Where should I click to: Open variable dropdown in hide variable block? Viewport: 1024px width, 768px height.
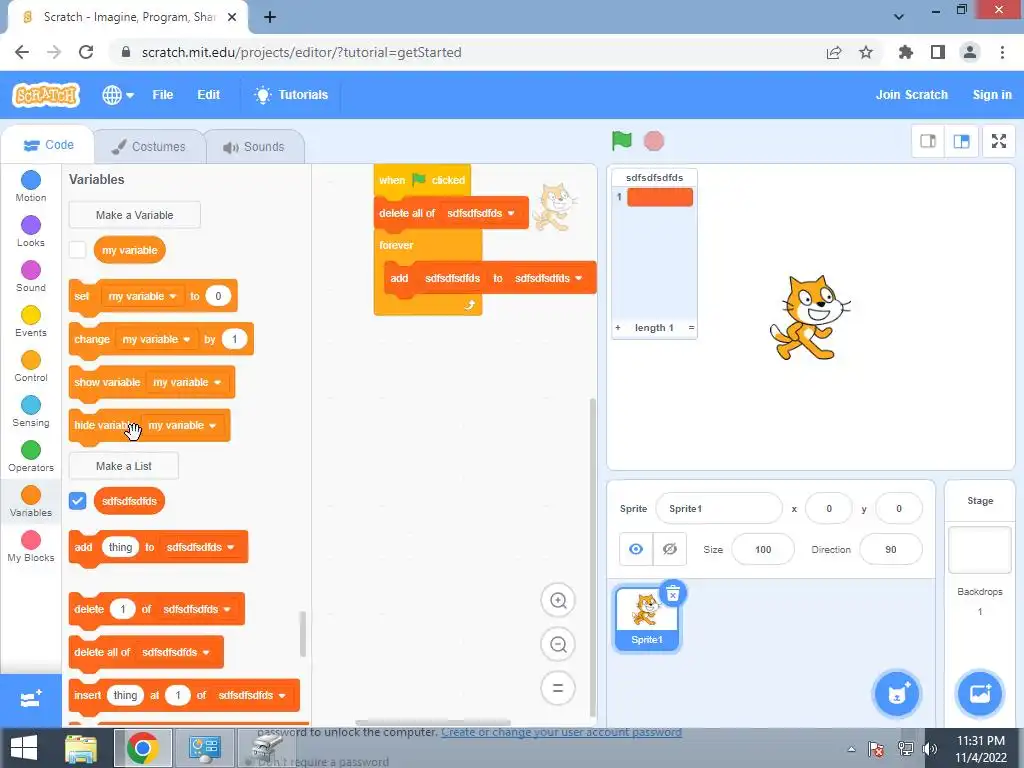pyautogui.click(x=182, y=425)
